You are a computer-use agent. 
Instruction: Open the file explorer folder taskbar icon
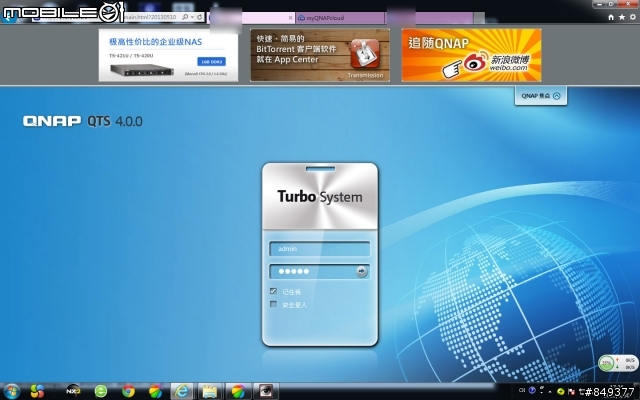coord(210,391)
